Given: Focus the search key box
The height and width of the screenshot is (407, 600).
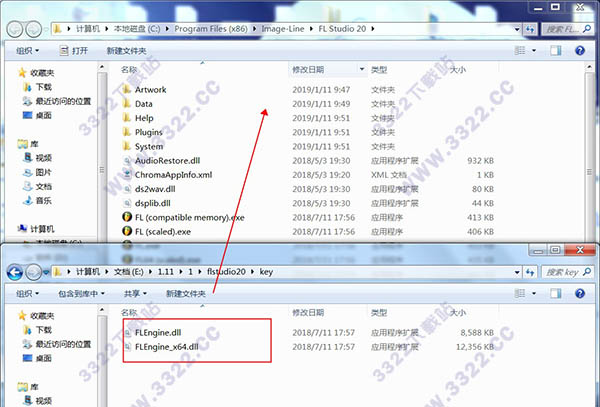Looking at the screenshot, I should (x=567, y=272).
